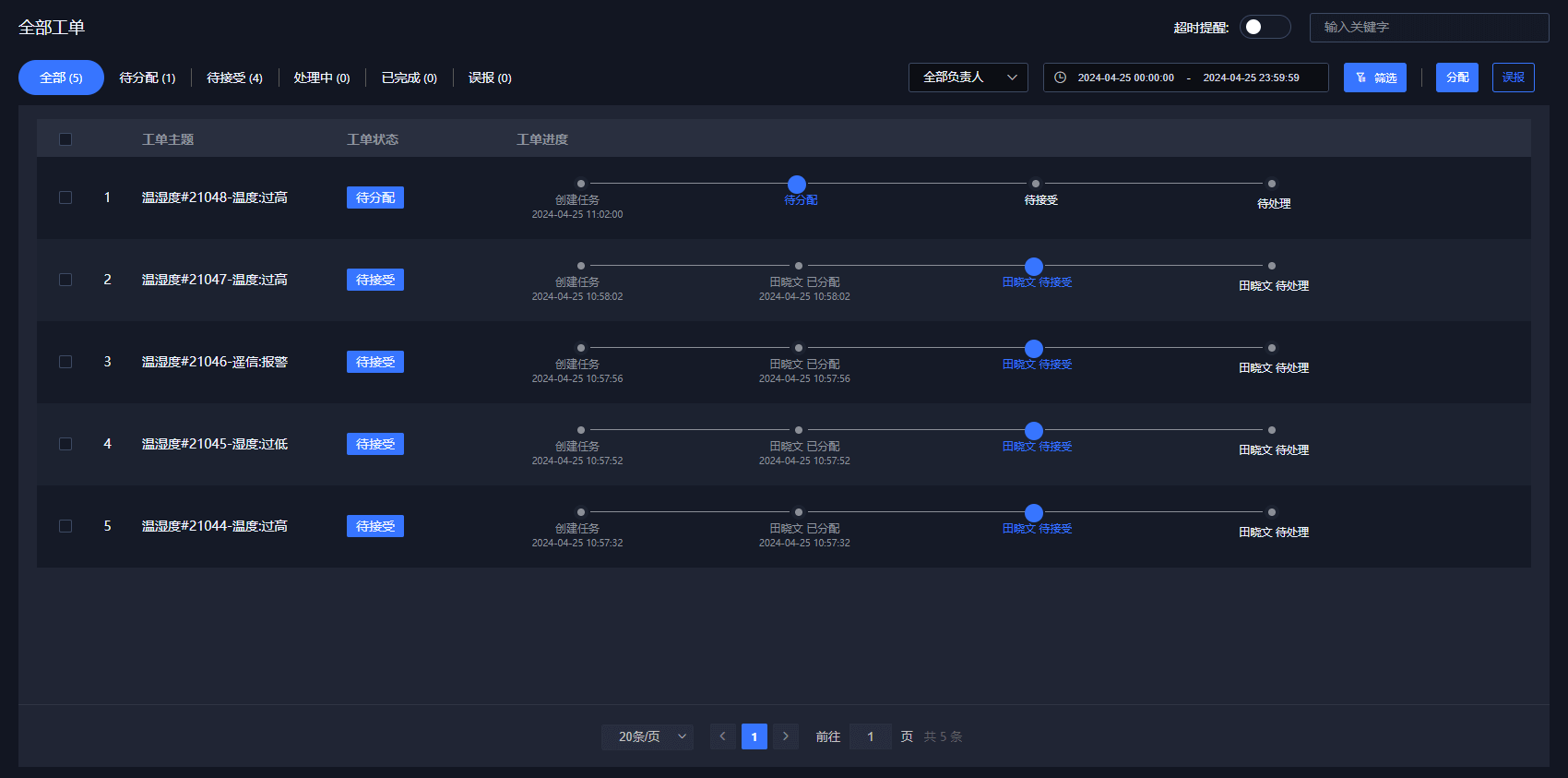
Task: Click active 待接受 node for 温湿度#21046
Action: 1034,349
